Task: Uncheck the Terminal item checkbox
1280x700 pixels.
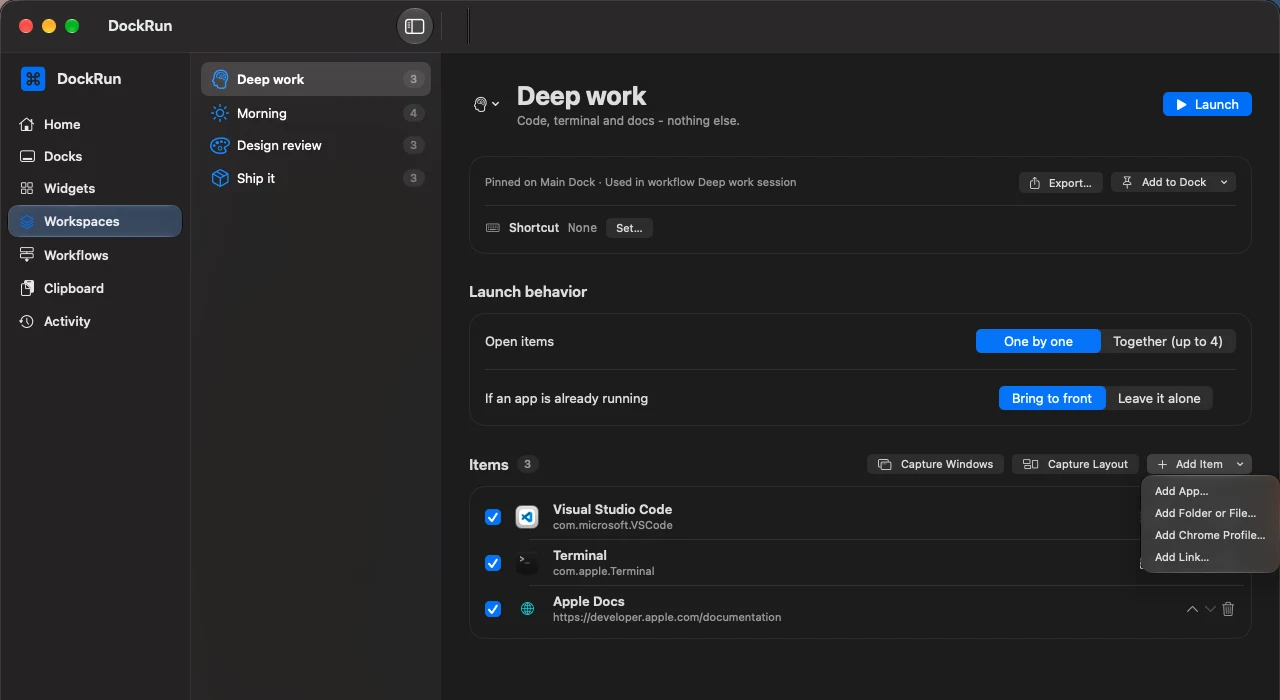Action: click(x=493, y=563)
